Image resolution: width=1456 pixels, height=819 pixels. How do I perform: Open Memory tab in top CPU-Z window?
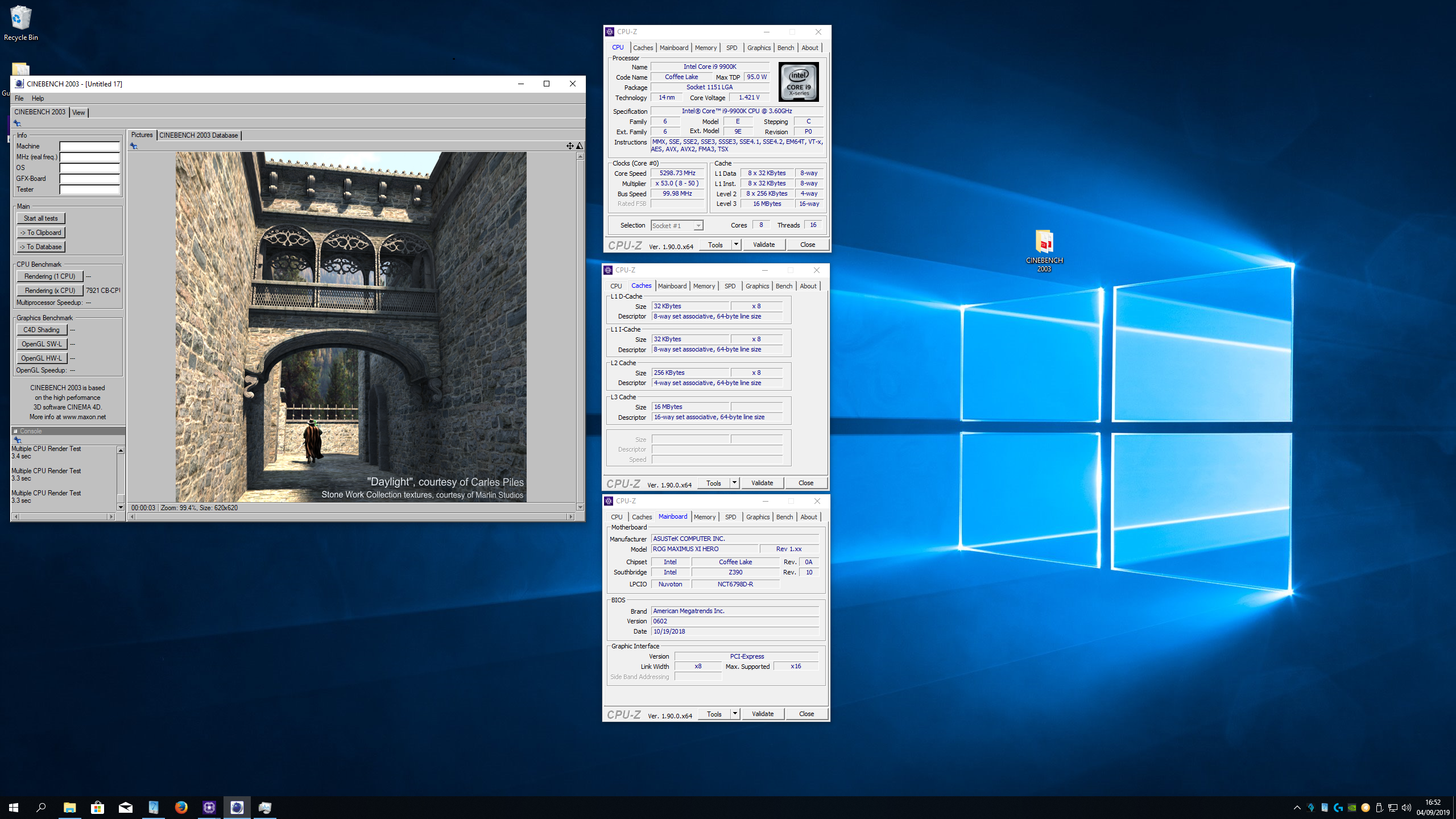click(706, 48)
